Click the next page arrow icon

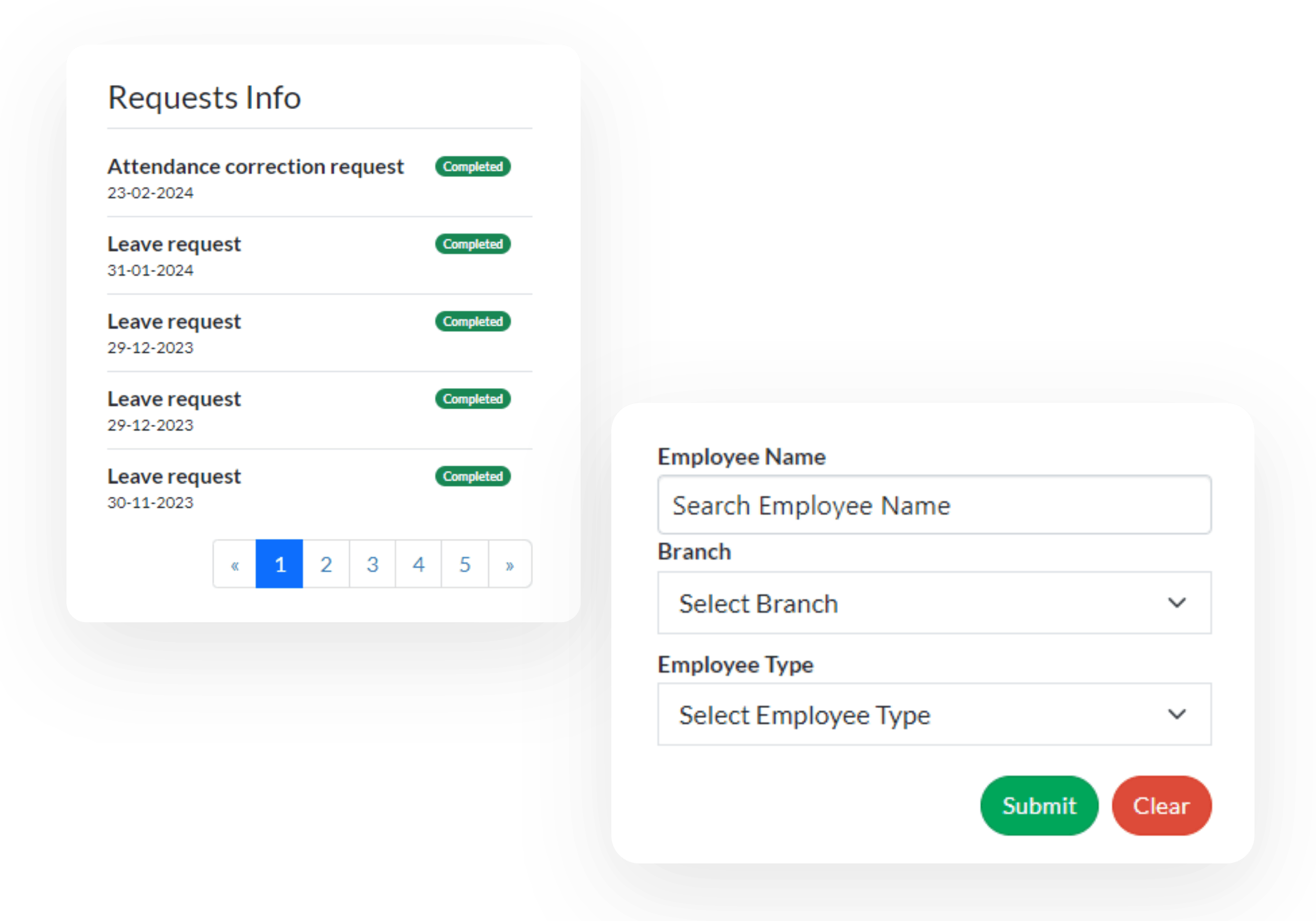(x=510, y=564)
